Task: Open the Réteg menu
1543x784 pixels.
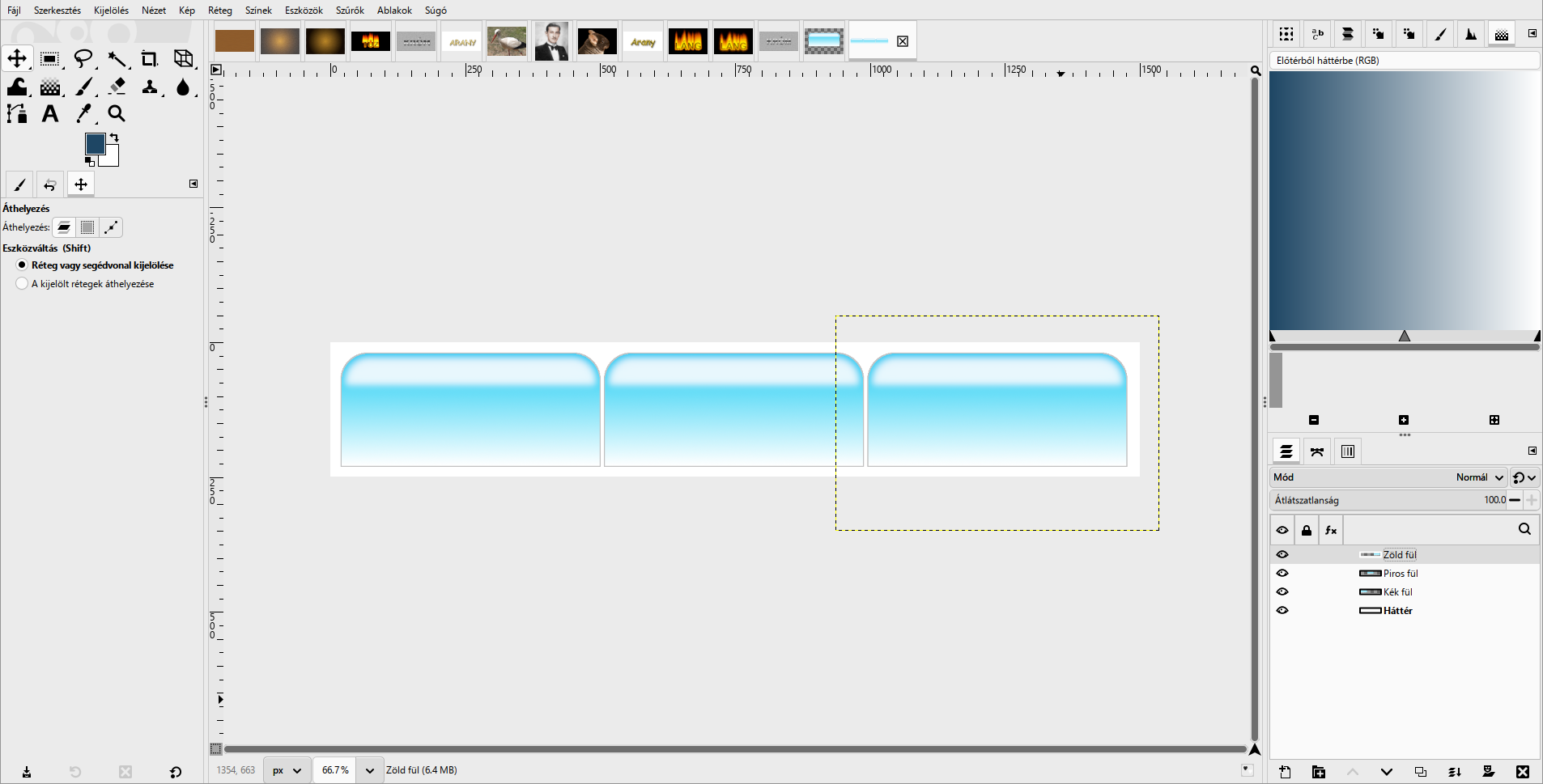Action: (220, 11)
